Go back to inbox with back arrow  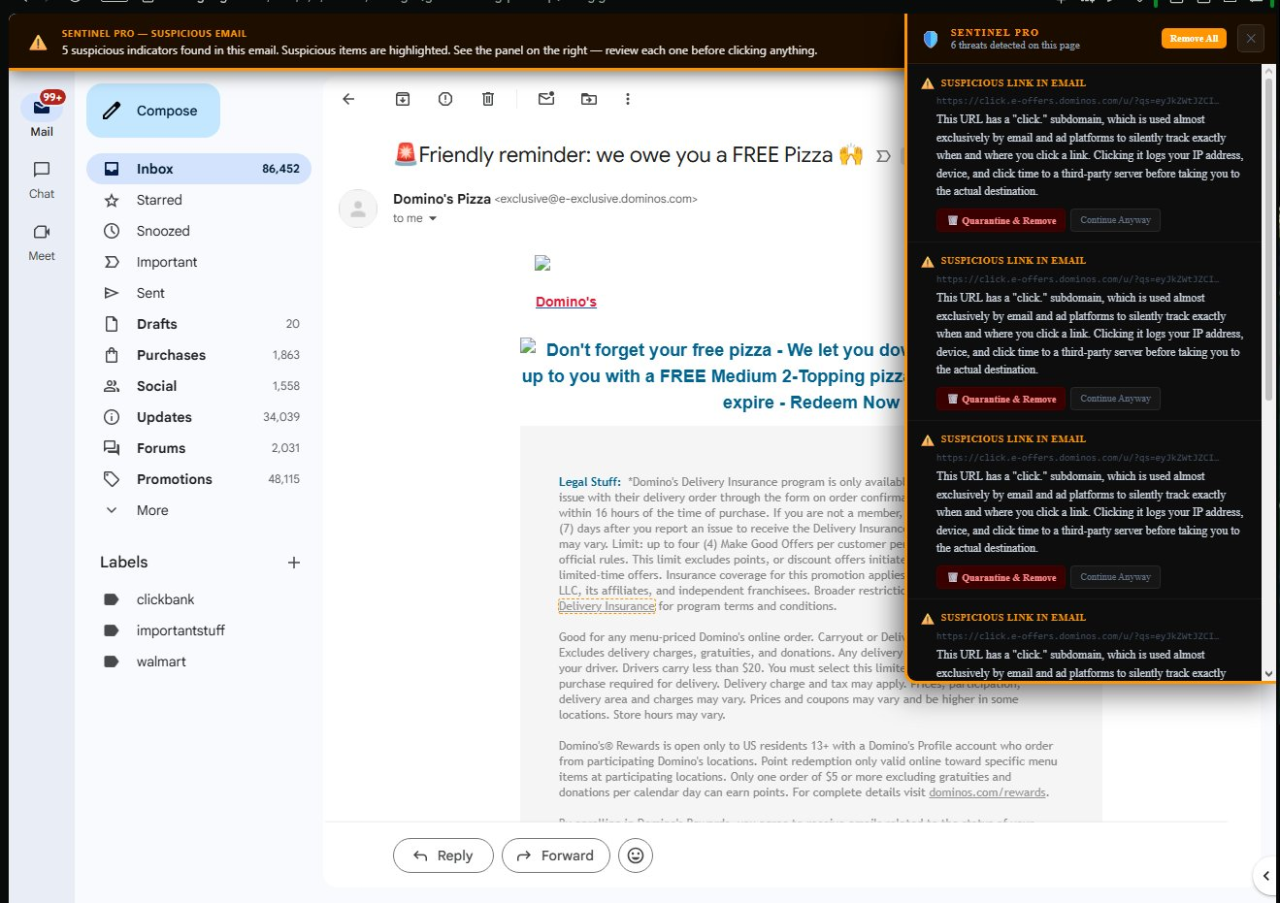click(x=348, y=99)
